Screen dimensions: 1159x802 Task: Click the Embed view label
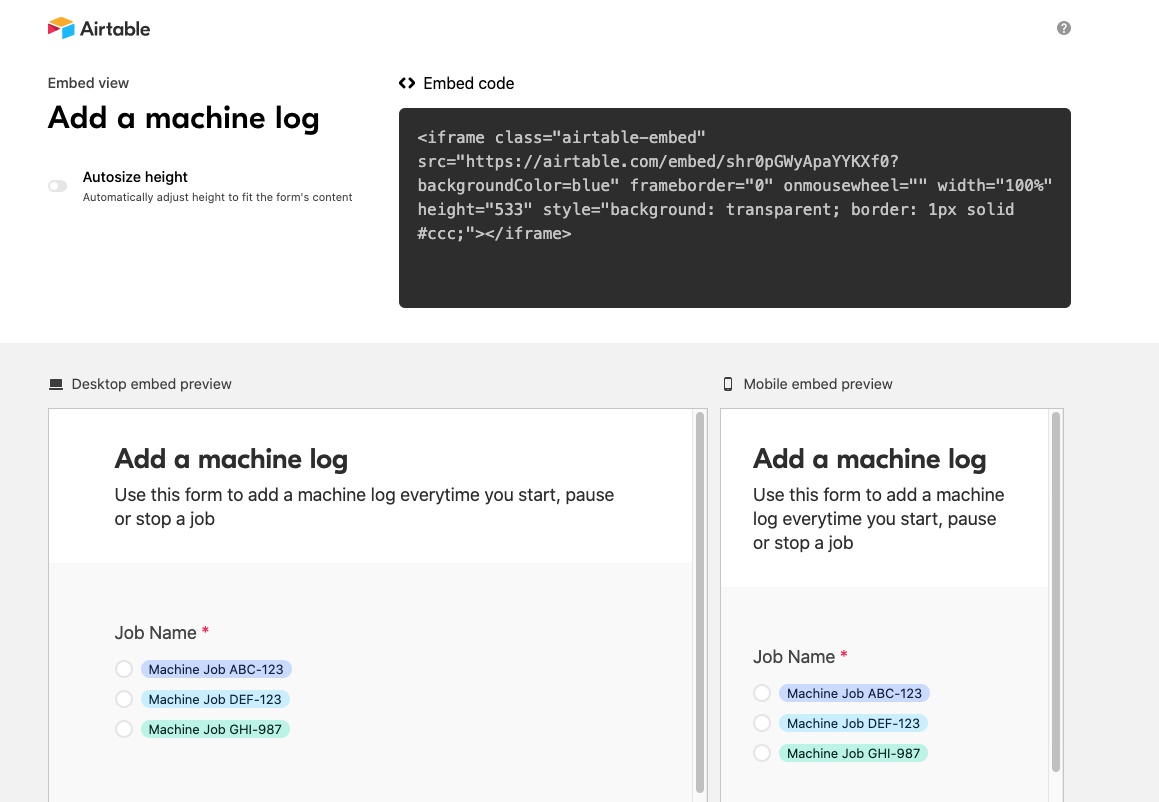pos(88,83)
